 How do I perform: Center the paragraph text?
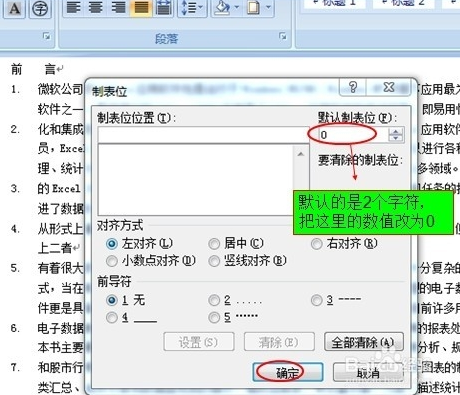click(96, 7)
